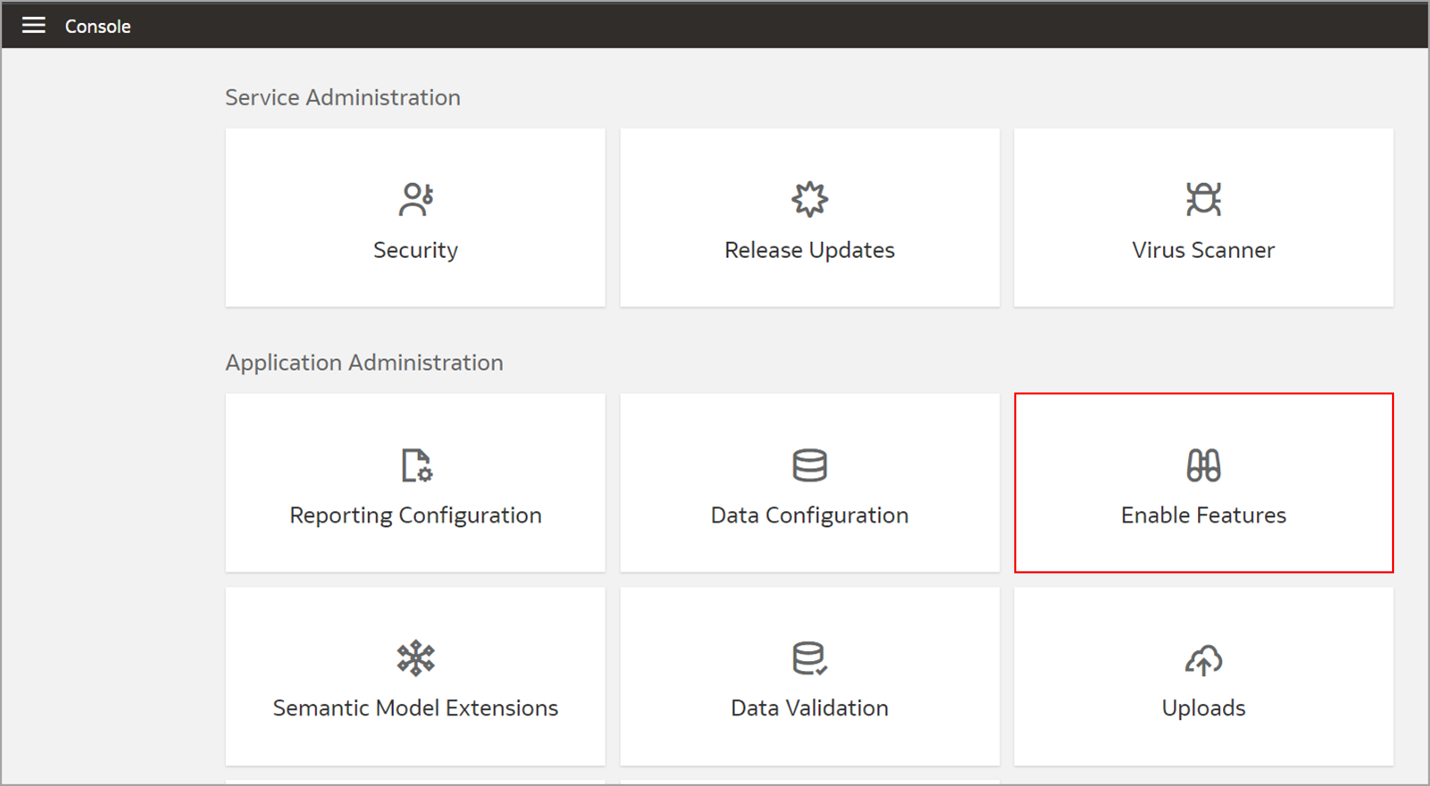Click the Reporting Configuration document icon
The image size is (1430, 786).
pyautogui.click(x=415, y=464)
